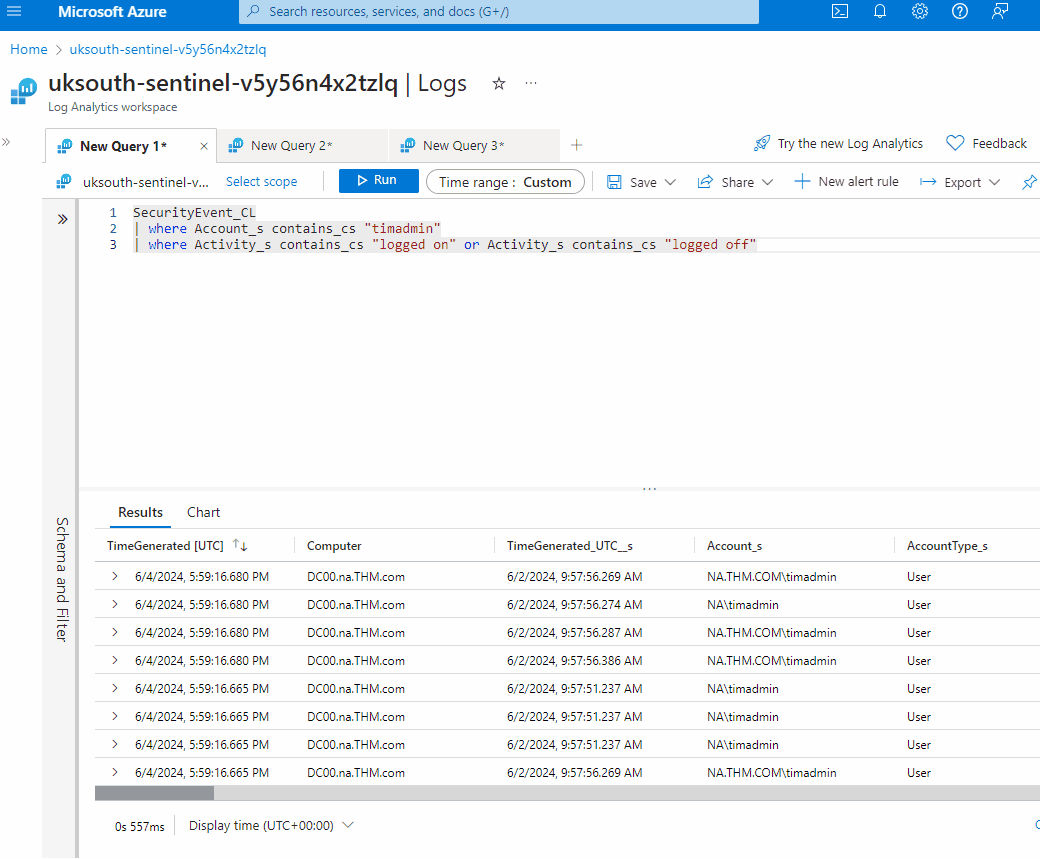
Task: Click the TimeGenerated_UTC__s column header
Action: point(570,546)
